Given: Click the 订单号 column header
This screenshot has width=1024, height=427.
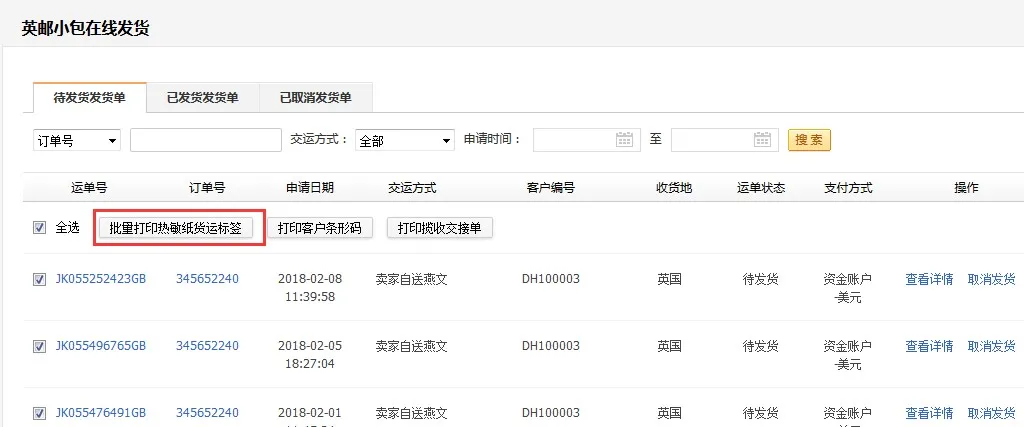Looking at the screenshot, I should [207, 188].
